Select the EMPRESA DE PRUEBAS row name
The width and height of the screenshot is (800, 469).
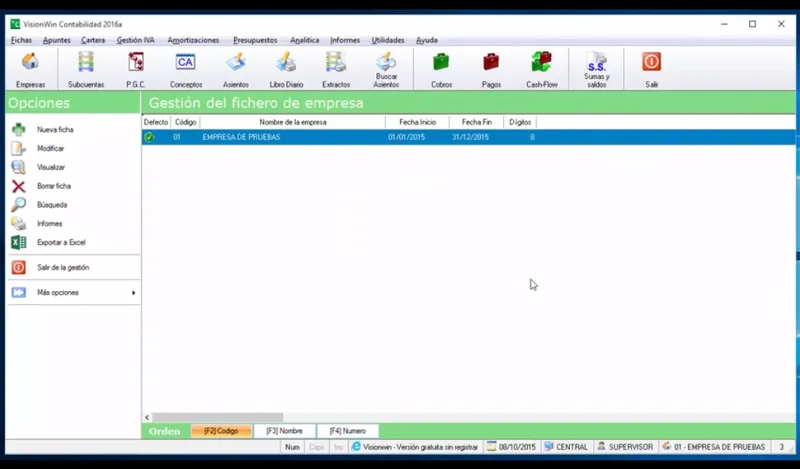(241, 137)
